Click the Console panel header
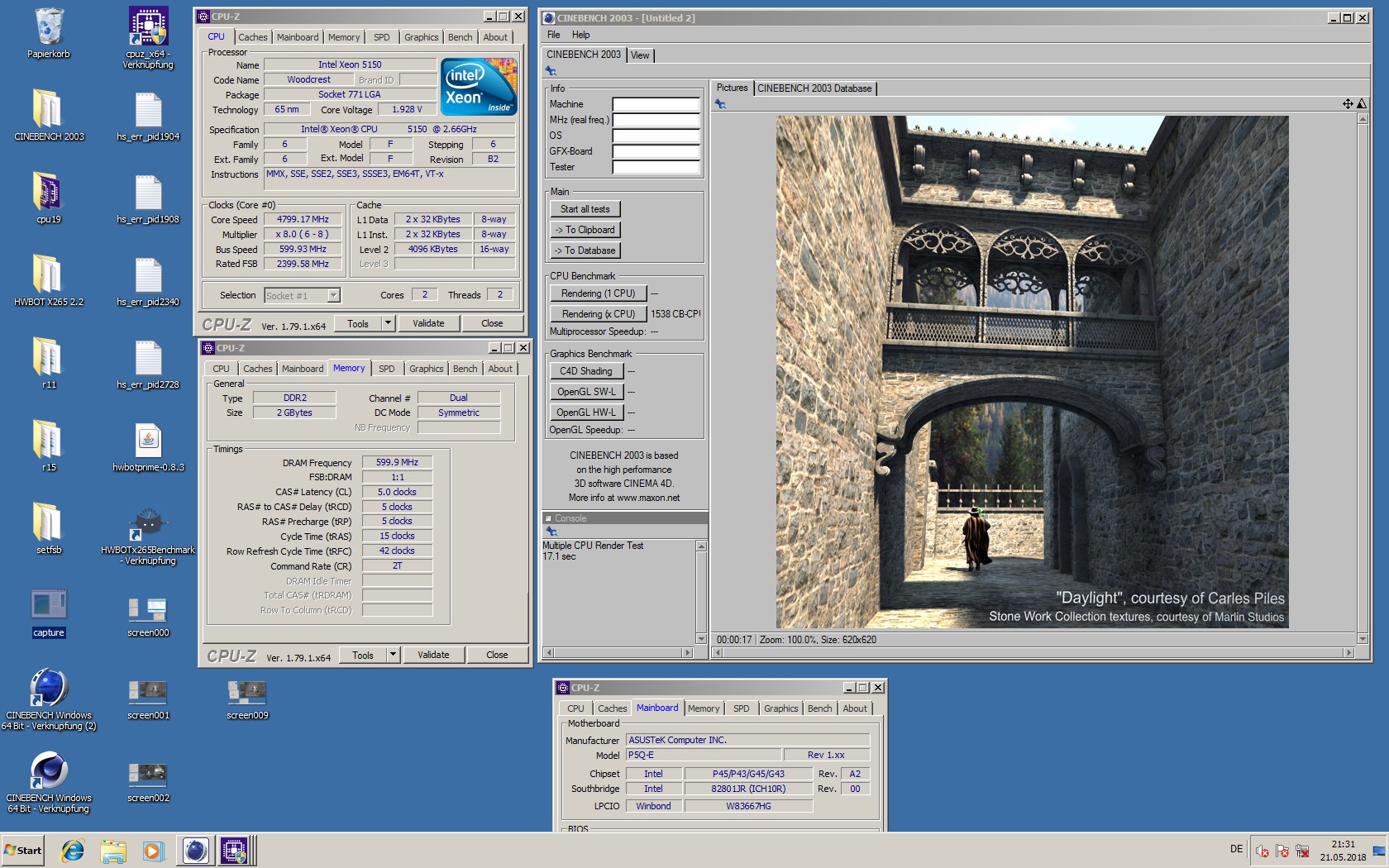The image size is (1389, 868). point(625,518)
